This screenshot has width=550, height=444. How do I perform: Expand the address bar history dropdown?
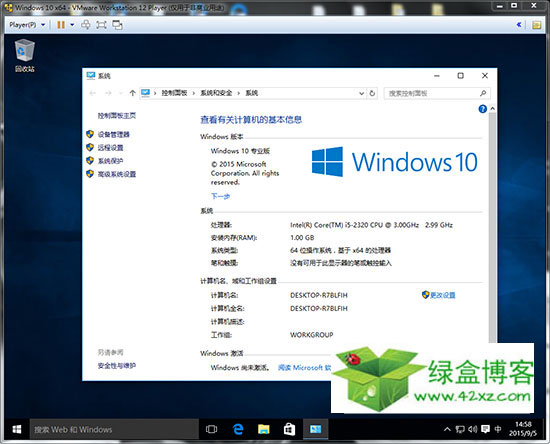point(361,94)
